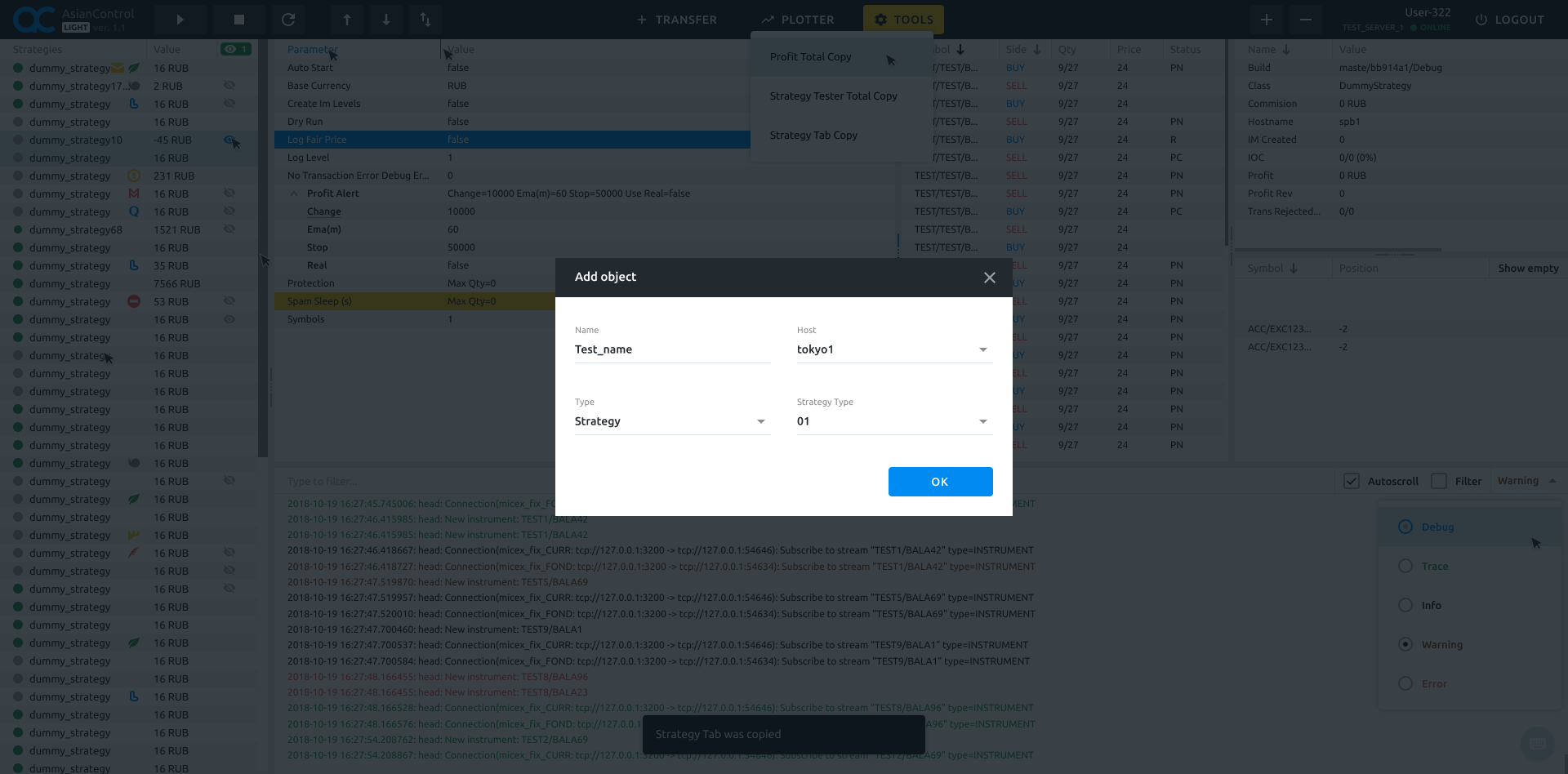Collapse the Profit Alert parameter group

click(294, 193)
